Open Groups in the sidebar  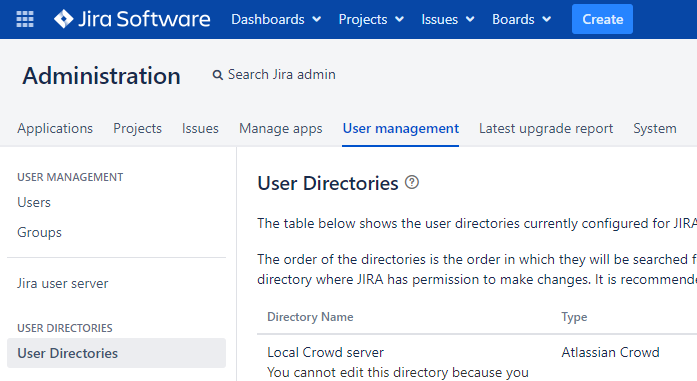(x=39, y=233)
